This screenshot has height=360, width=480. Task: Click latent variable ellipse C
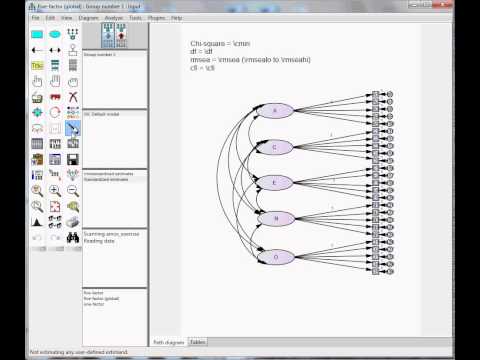pos(275,147)
